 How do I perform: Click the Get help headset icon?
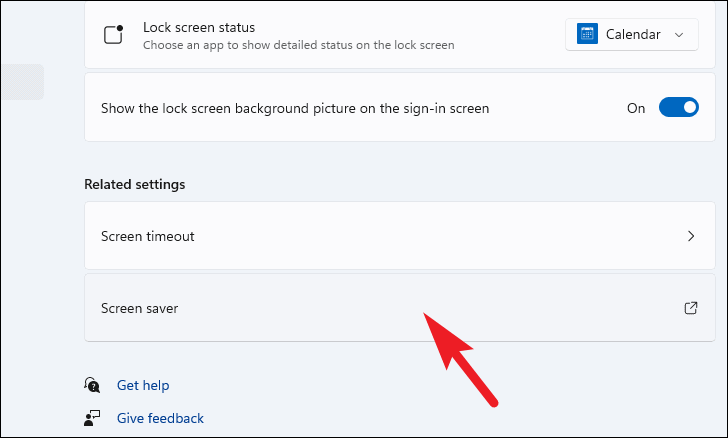92,385
